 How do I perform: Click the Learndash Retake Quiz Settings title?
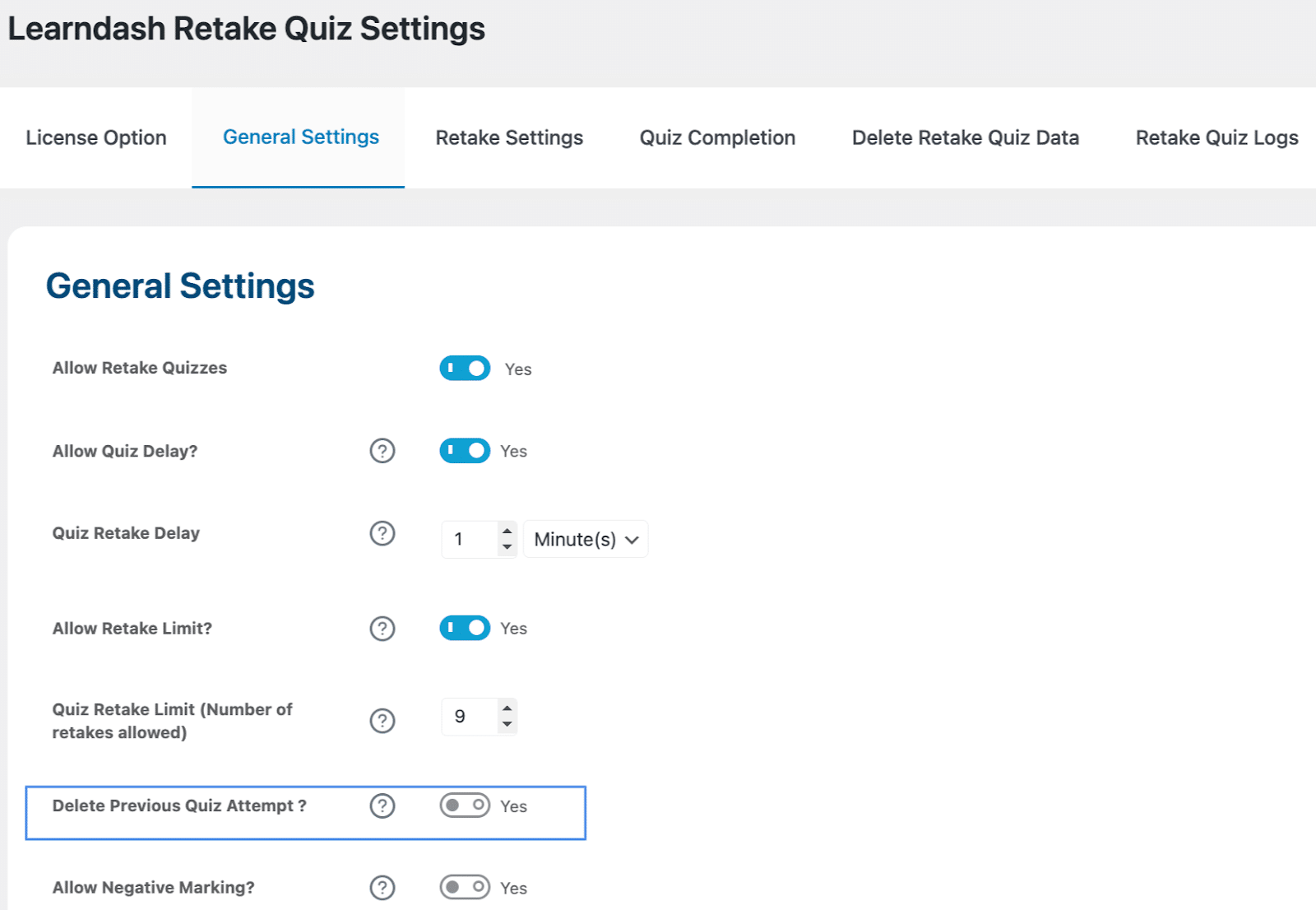pyautogui.click(x=247, y=29)
